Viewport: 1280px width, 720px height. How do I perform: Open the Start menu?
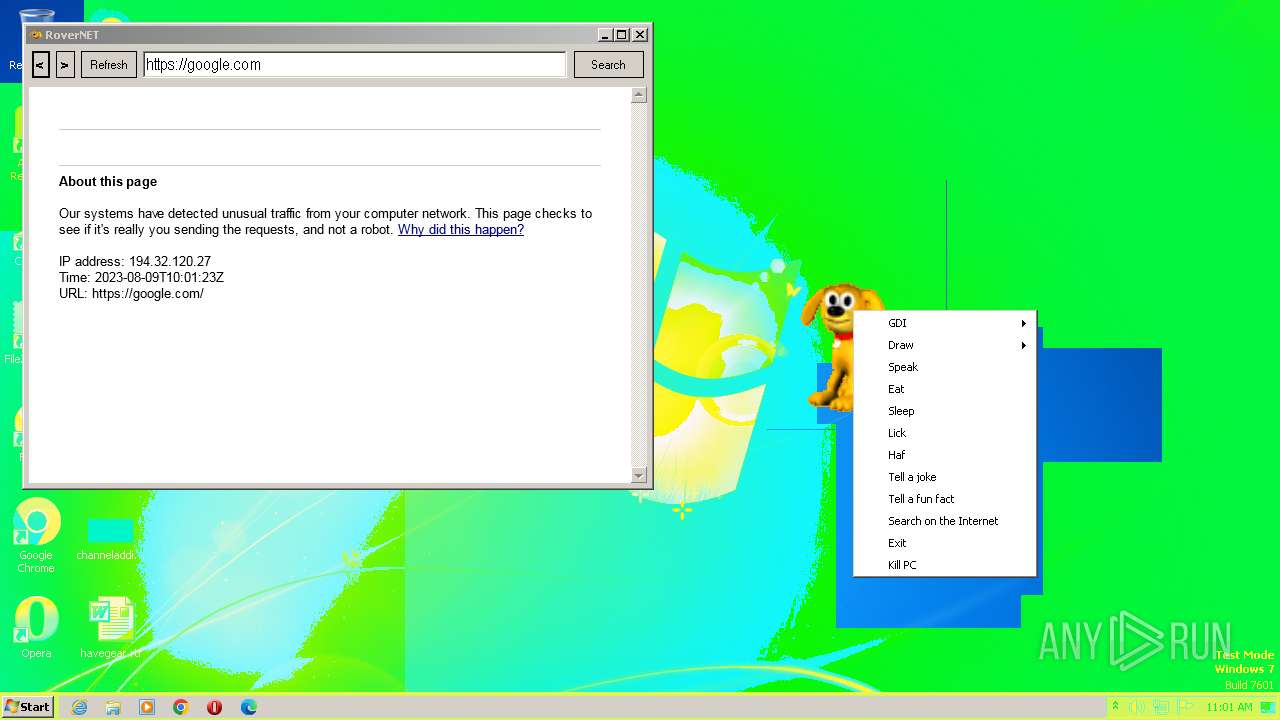[x=27, y=706]
